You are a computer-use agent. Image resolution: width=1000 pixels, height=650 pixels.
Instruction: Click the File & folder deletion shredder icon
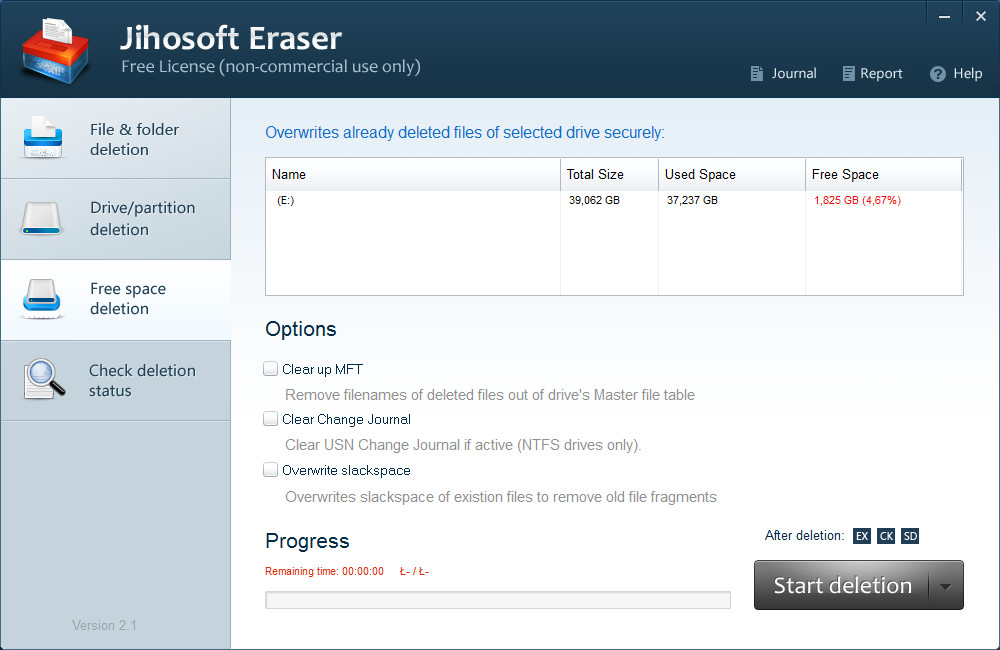(43, 138)
